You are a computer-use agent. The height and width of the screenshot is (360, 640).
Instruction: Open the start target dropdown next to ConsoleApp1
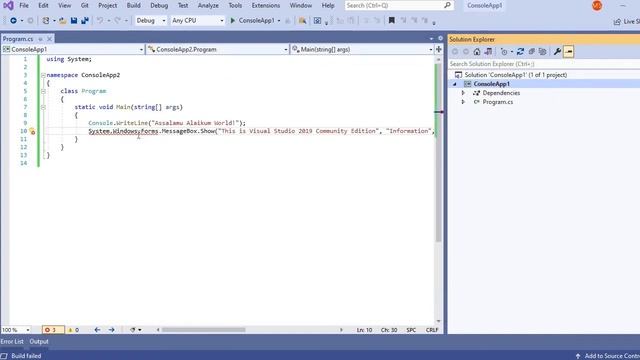[279, 21]
